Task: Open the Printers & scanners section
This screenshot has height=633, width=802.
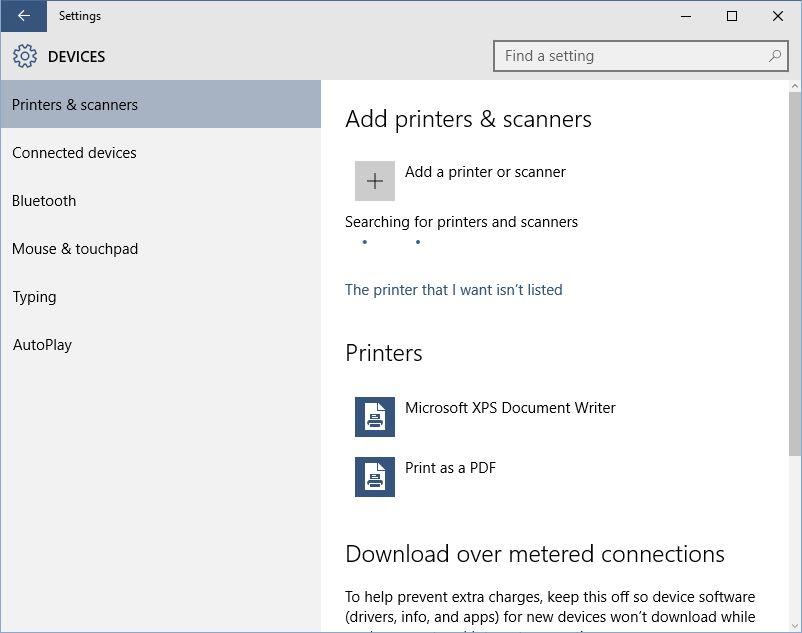Action: pyautogui.click(x=161, y=104)
